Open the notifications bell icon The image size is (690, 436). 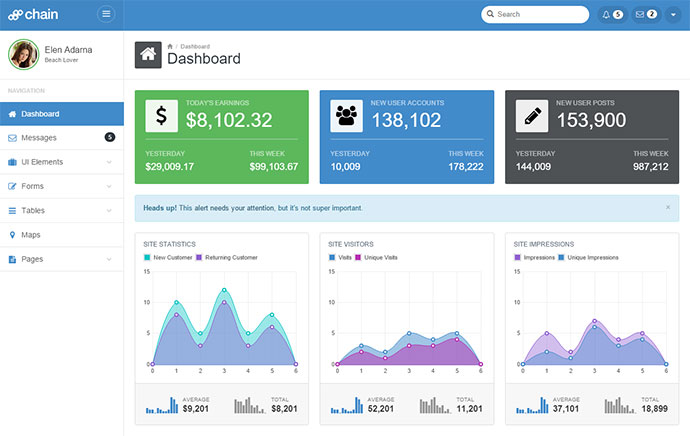point(611,14)
